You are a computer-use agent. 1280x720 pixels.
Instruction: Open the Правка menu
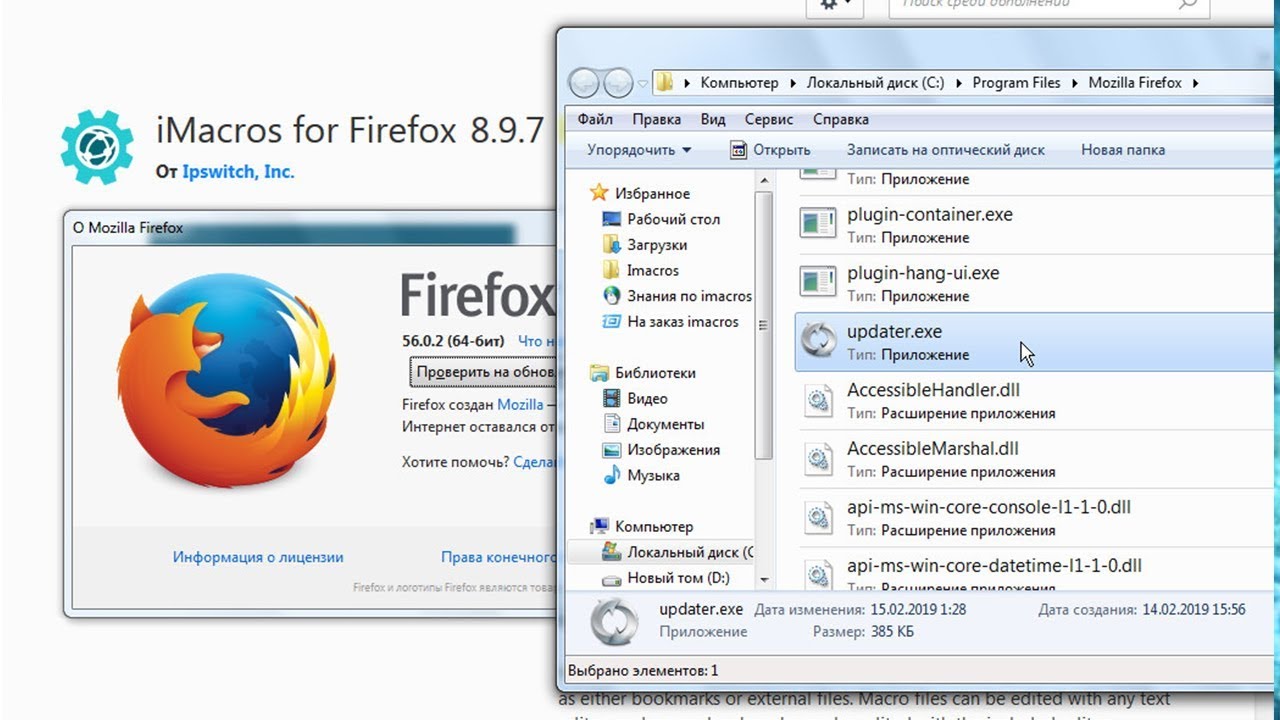click(656, 119)
